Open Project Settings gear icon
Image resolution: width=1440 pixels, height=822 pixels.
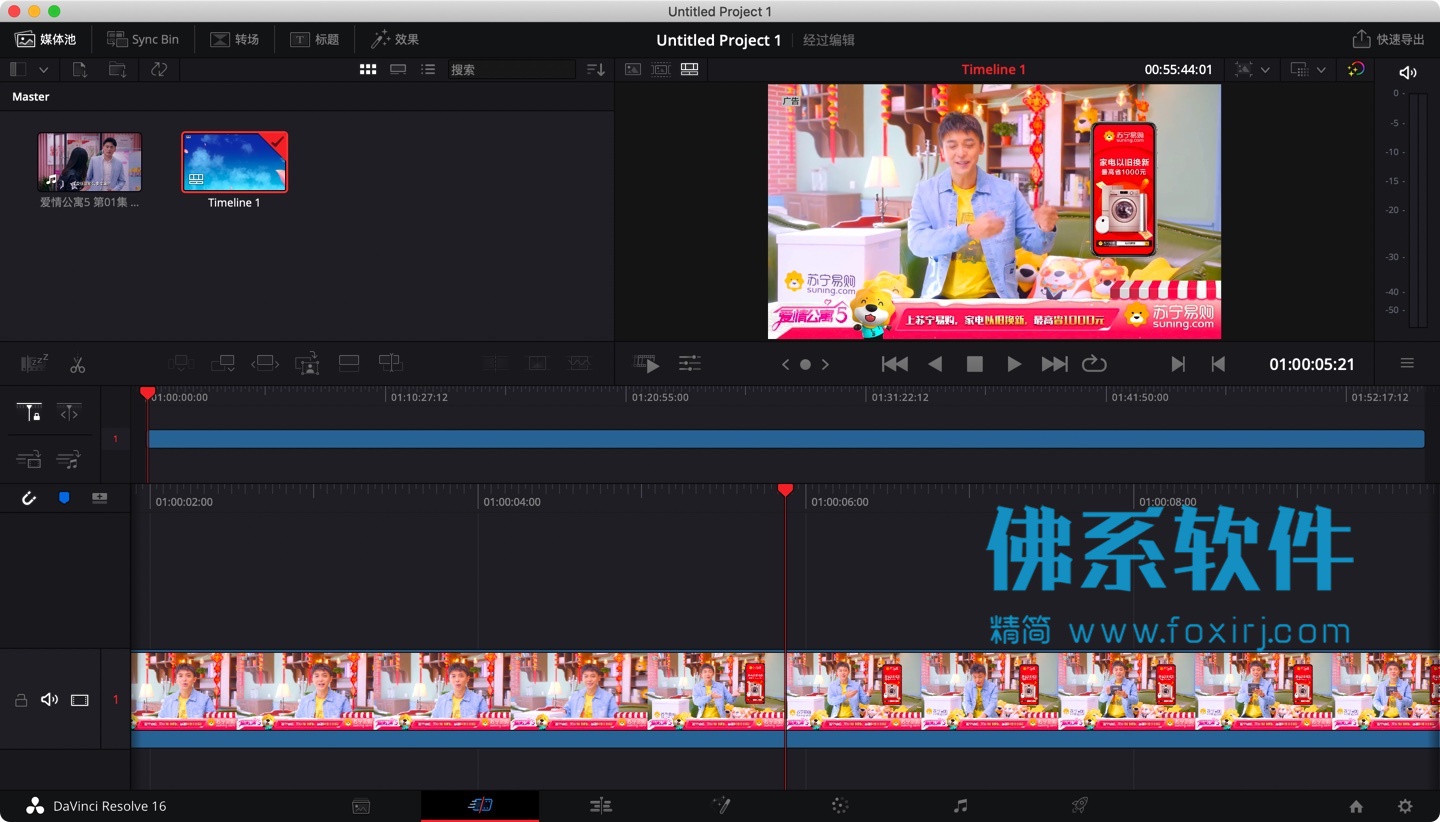pos(1405,806)
